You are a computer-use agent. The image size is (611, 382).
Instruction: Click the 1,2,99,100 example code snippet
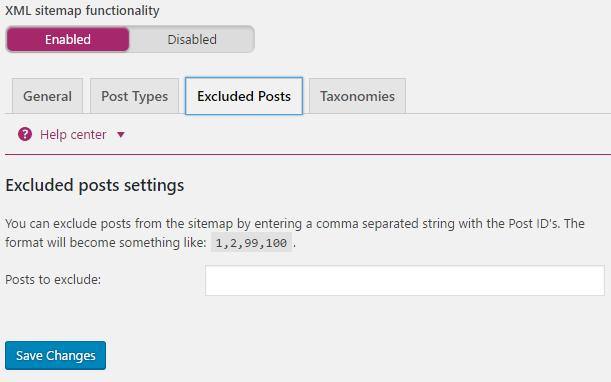(x=251, y=243)
